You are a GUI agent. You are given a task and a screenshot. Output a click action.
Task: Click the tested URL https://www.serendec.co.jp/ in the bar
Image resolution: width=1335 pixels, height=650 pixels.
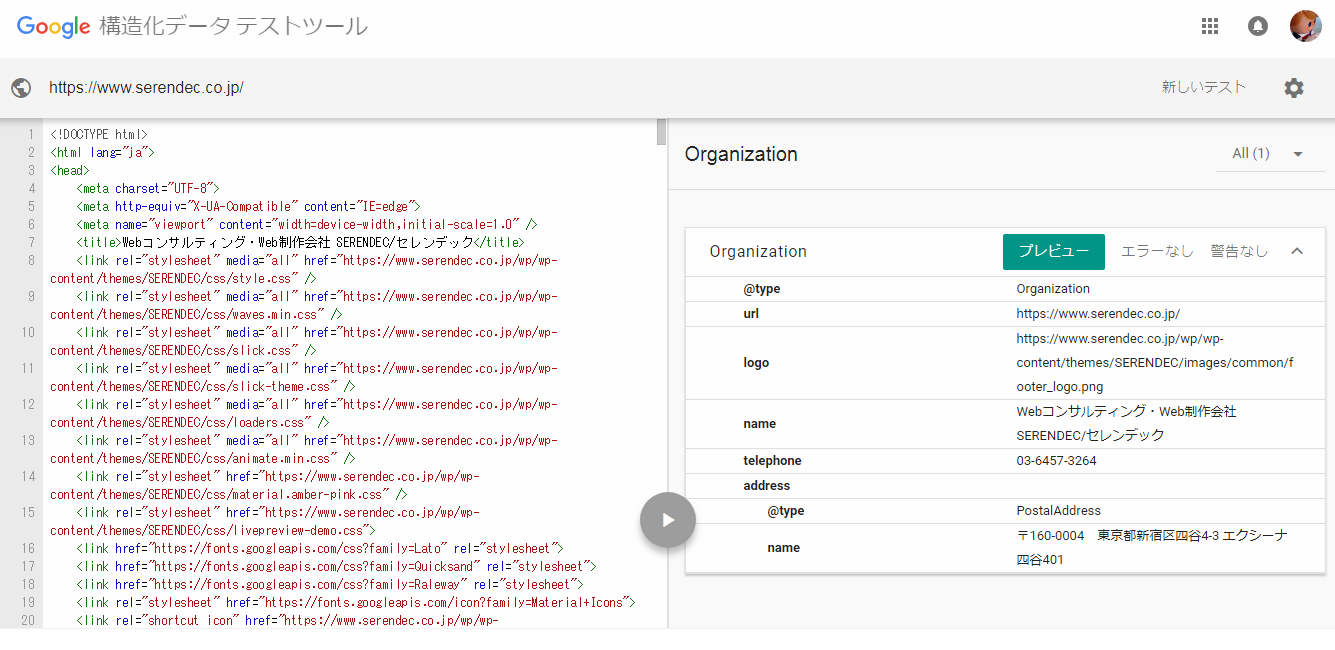pos(147,88)
